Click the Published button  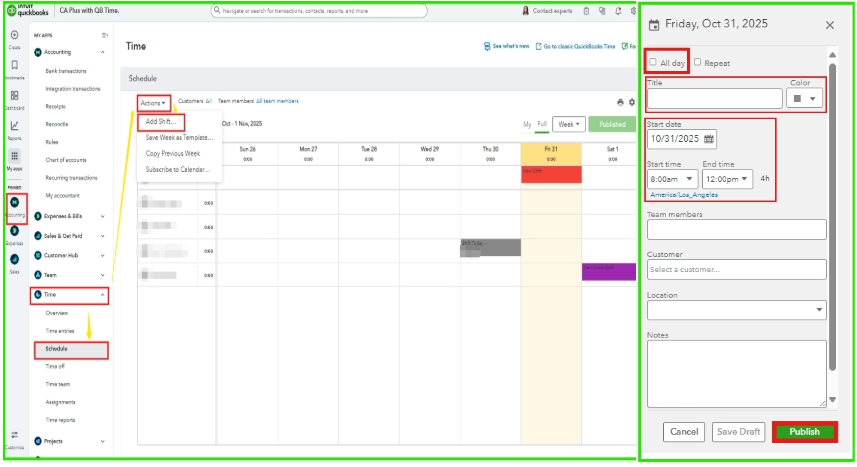pos(612,125)
